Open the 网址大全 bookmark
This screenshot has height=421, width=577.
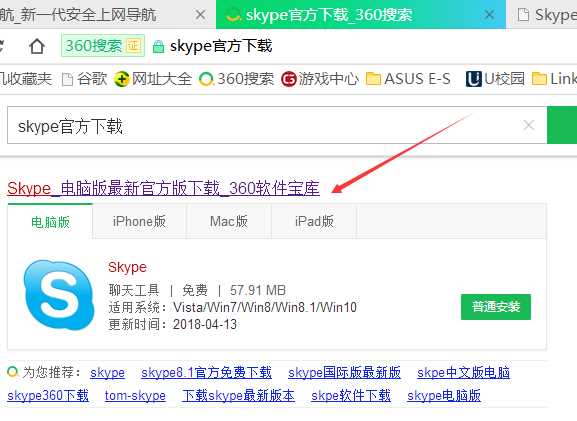tap(153, 79)
